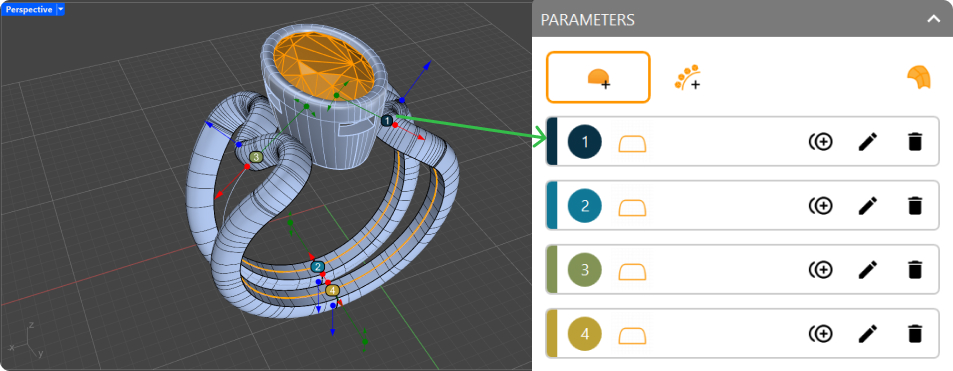Viewport: 953px width, 371px height.
Task: Click duplicate-add icon in row 1
Action: [821, 142]
